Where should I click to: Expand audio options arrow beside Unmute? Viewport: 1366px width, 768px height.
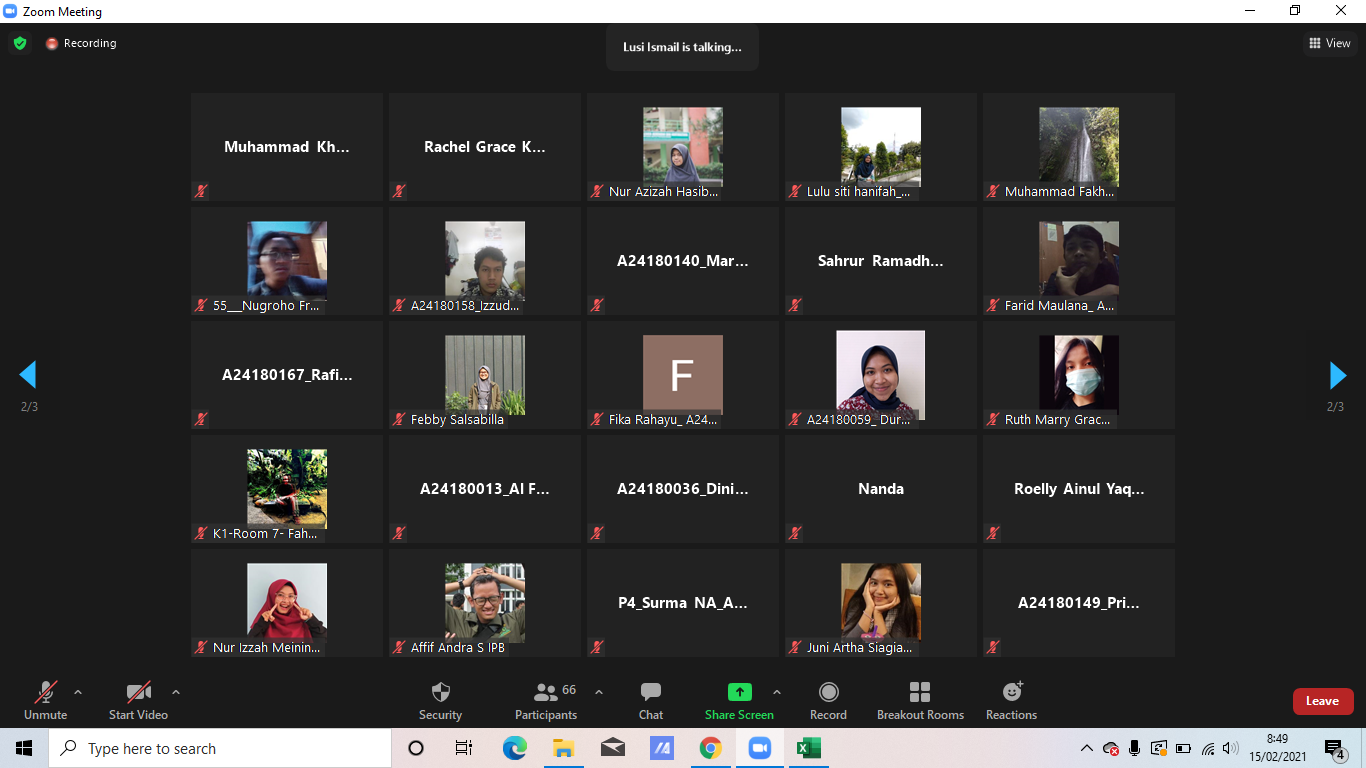click(x=78, y=692)
